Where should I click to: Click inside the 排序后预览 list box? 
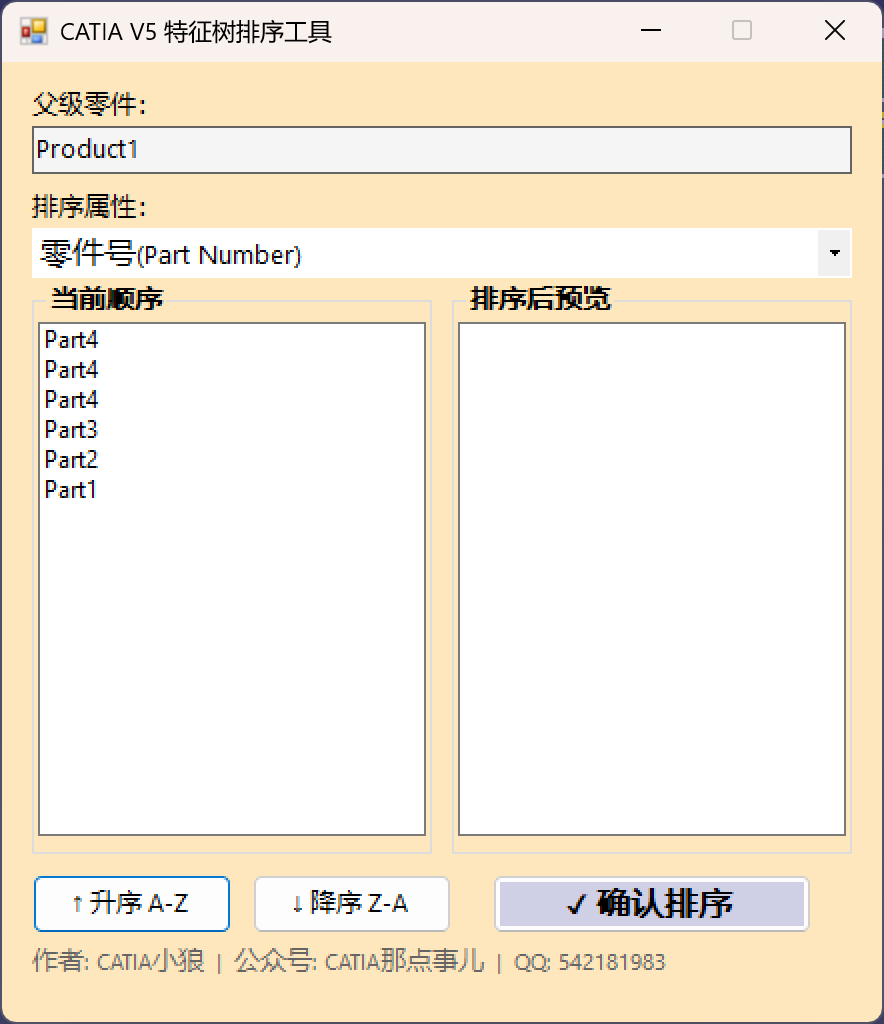tap(652, 579)
